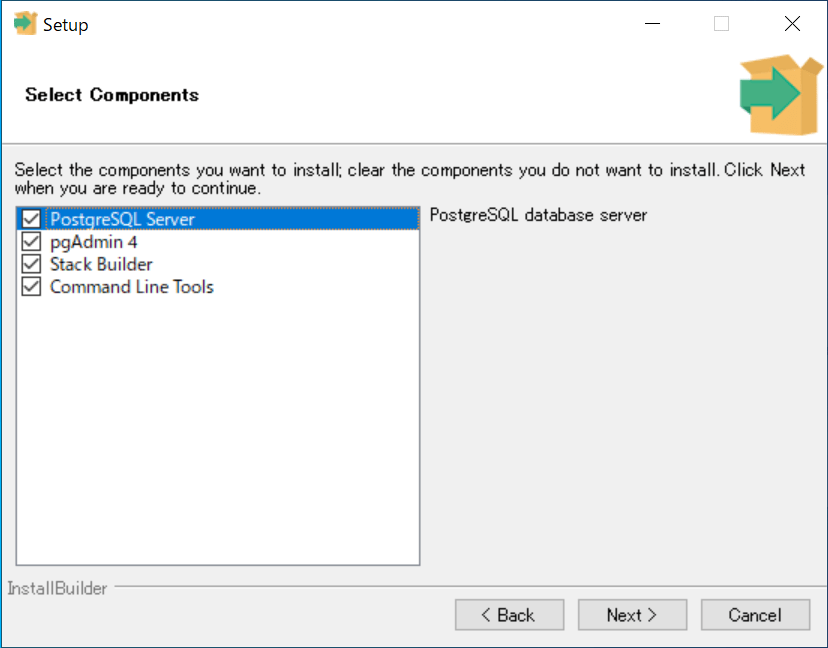Close the Setup wizard window
828x648 pixels.
point(792,24)
